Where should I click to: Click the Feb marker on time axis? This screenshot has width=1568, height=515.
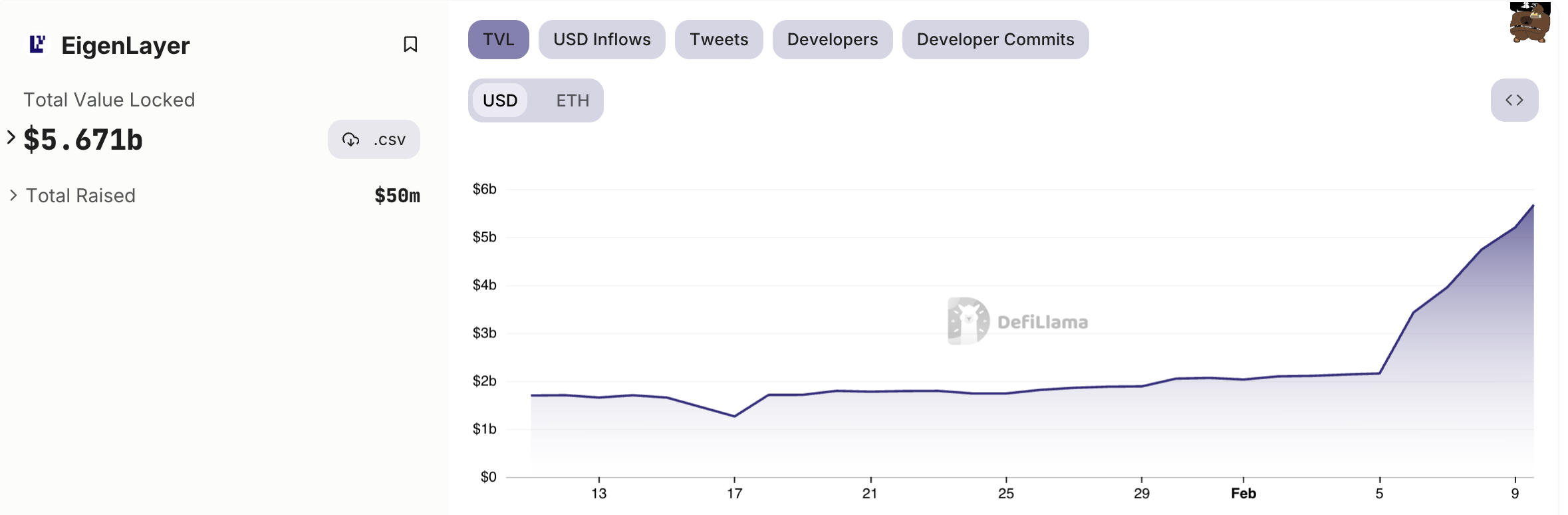click(x=1243, y=493)
